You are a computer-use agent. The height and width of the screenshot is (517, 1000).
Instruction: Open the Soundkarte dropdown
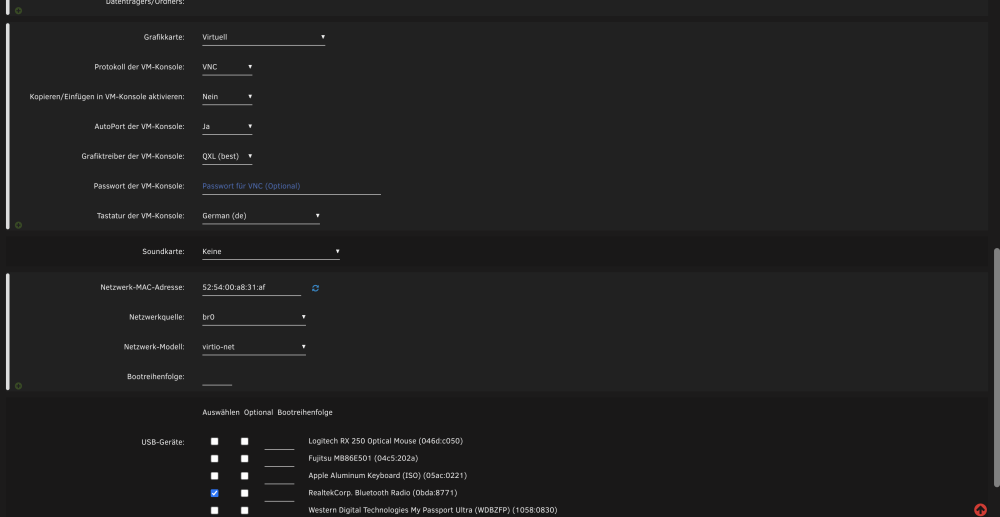point(271,252)
